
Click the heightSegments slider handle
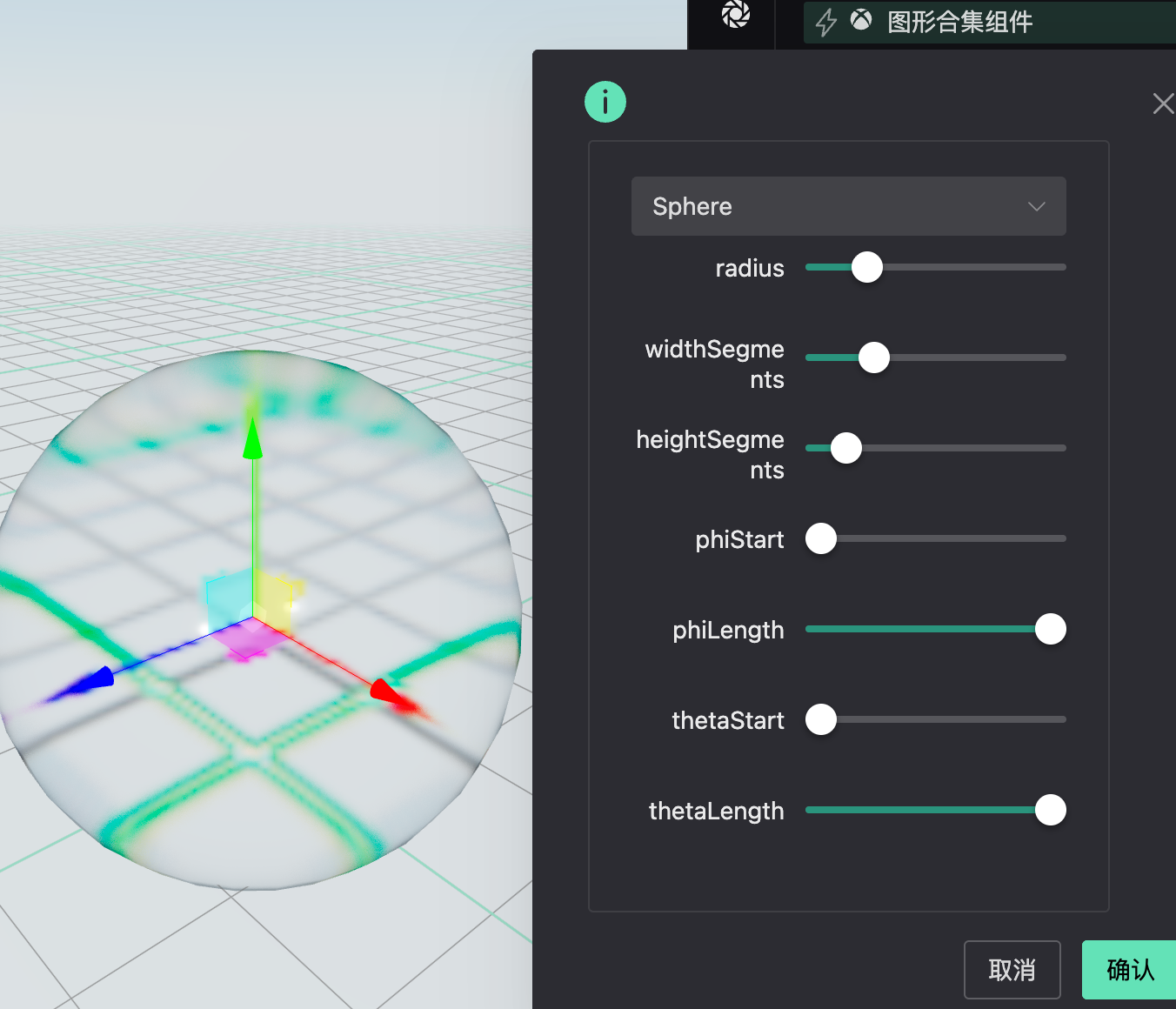coord(846,448)
